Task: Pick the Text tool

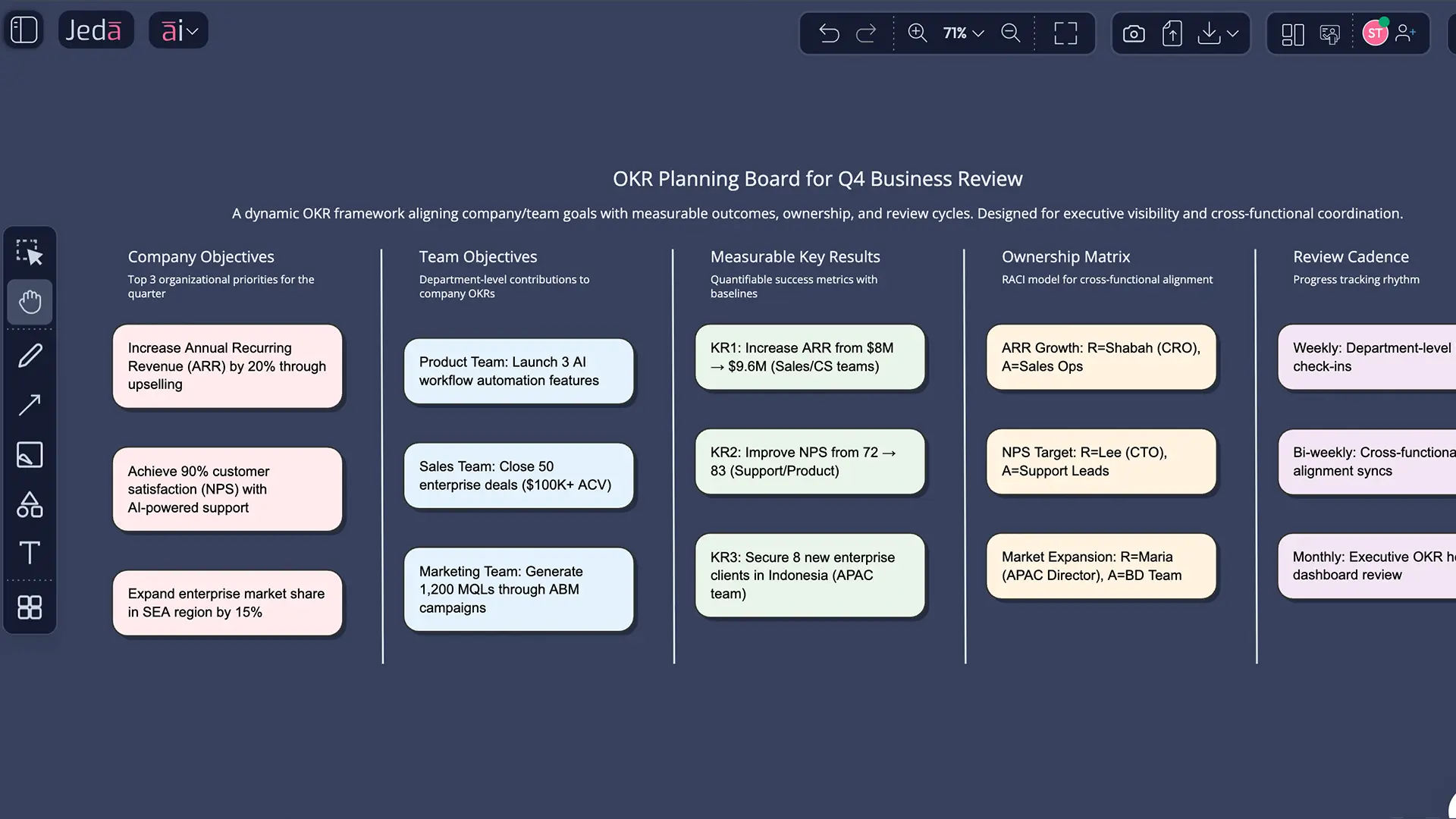Action: [30, 553]
